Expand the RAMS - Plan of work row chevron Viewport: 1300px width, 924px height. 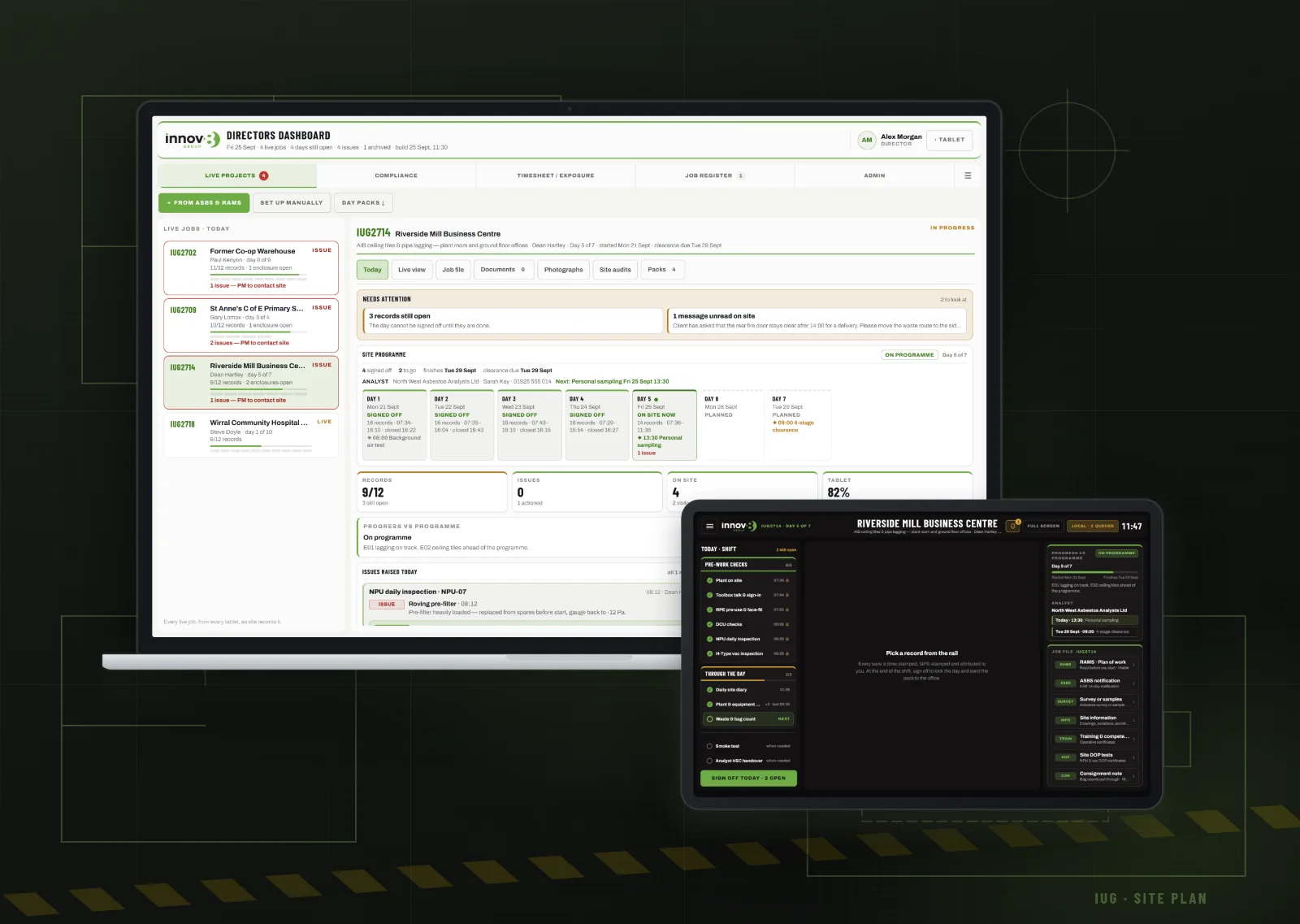(x=1133, y=664)
